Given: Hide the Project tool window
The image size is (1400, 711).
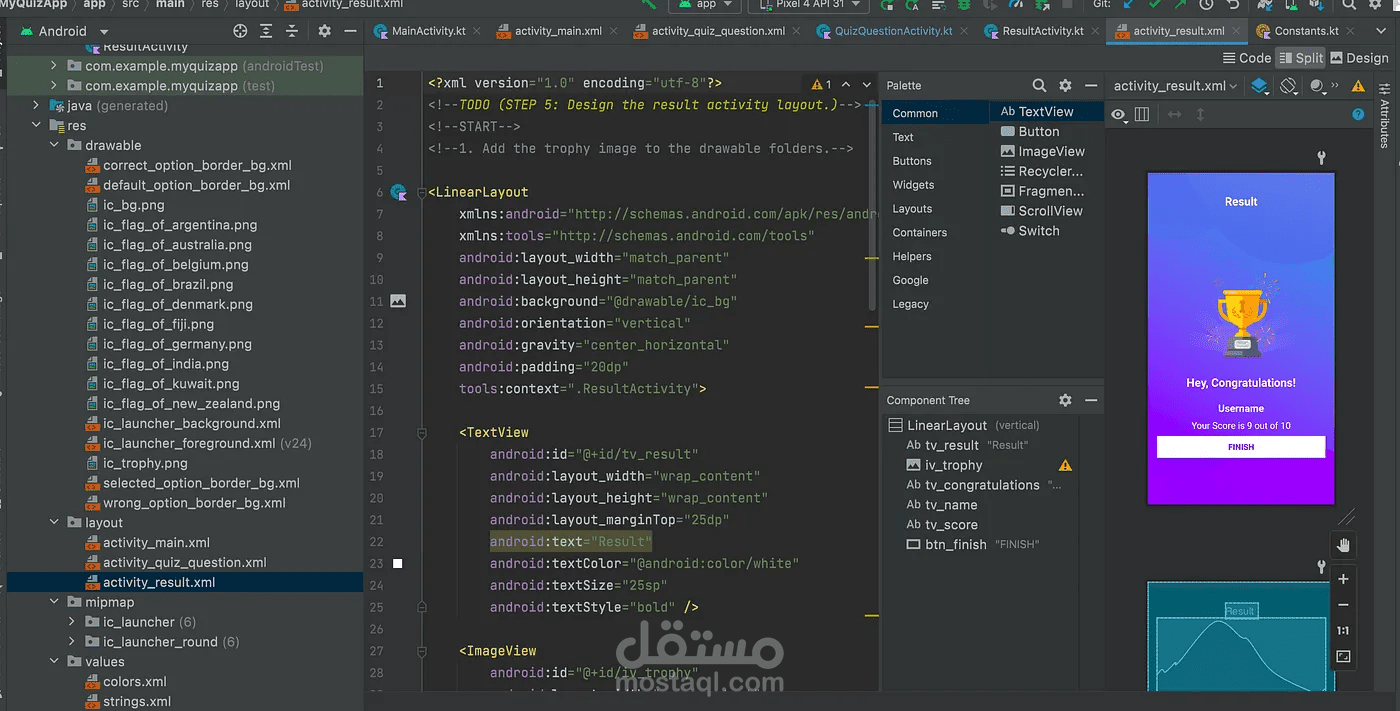Looking at the screenshot, I should [x=350, y=31].
